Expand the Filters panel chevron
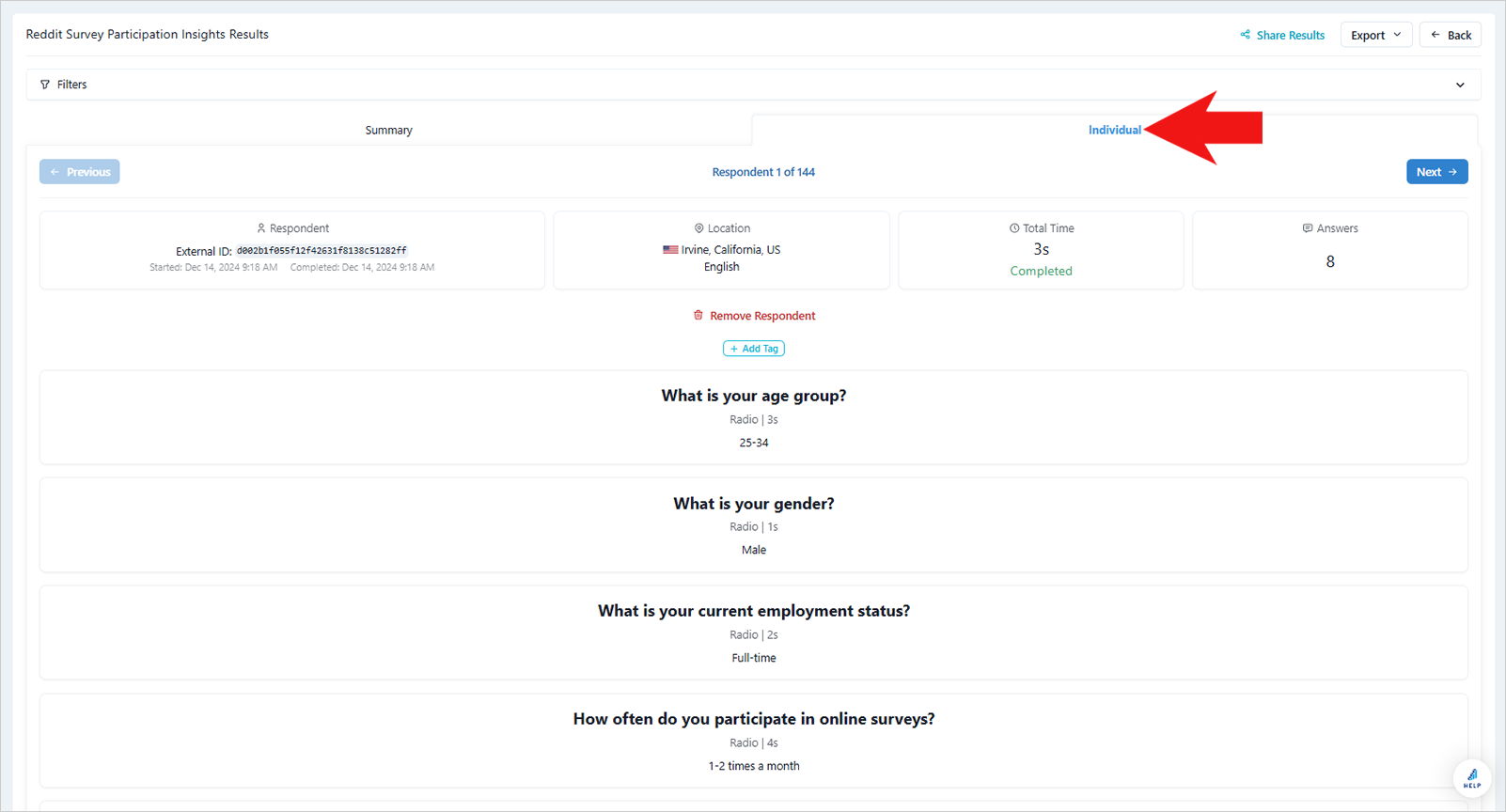The height and width of the screenshot is (812, 1506). [x=1460, y=85]
